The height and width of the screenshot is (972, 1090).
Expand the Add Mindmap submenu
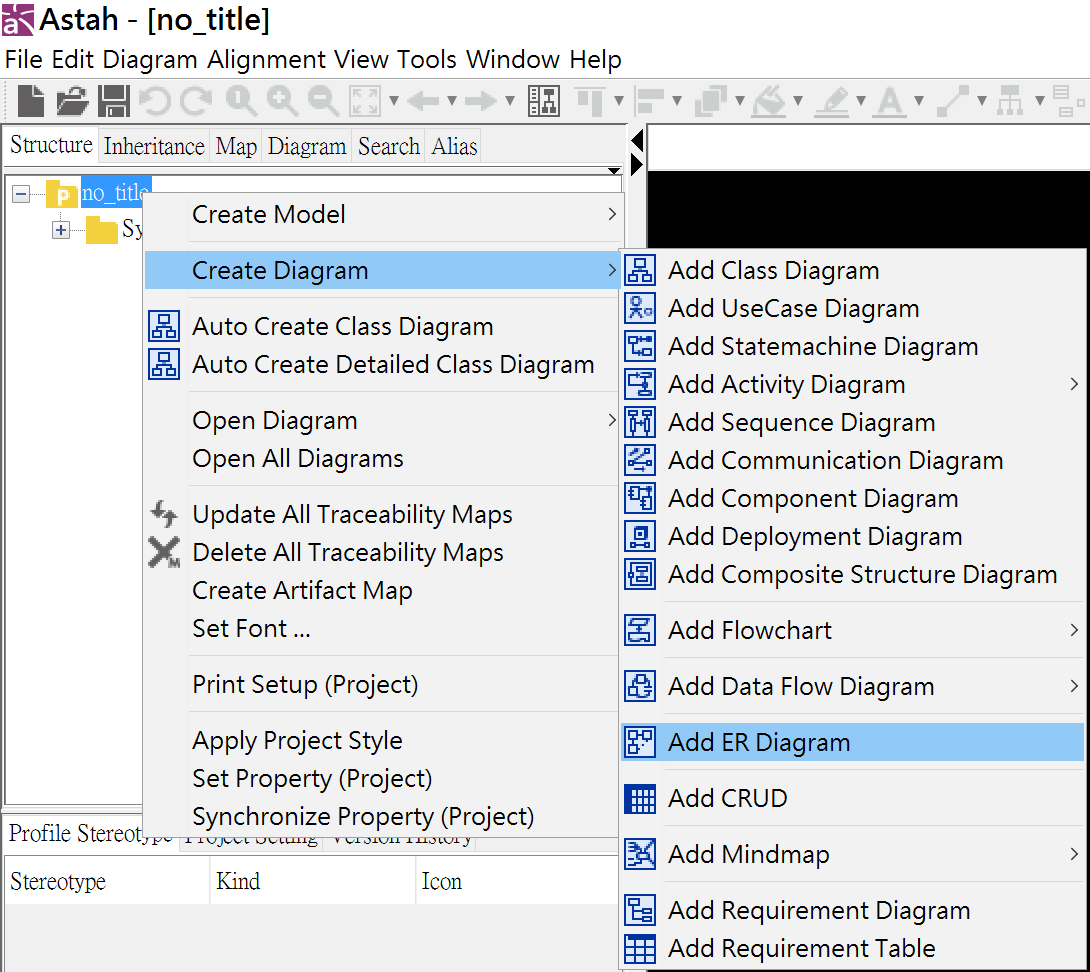click(x=853, y=854)
